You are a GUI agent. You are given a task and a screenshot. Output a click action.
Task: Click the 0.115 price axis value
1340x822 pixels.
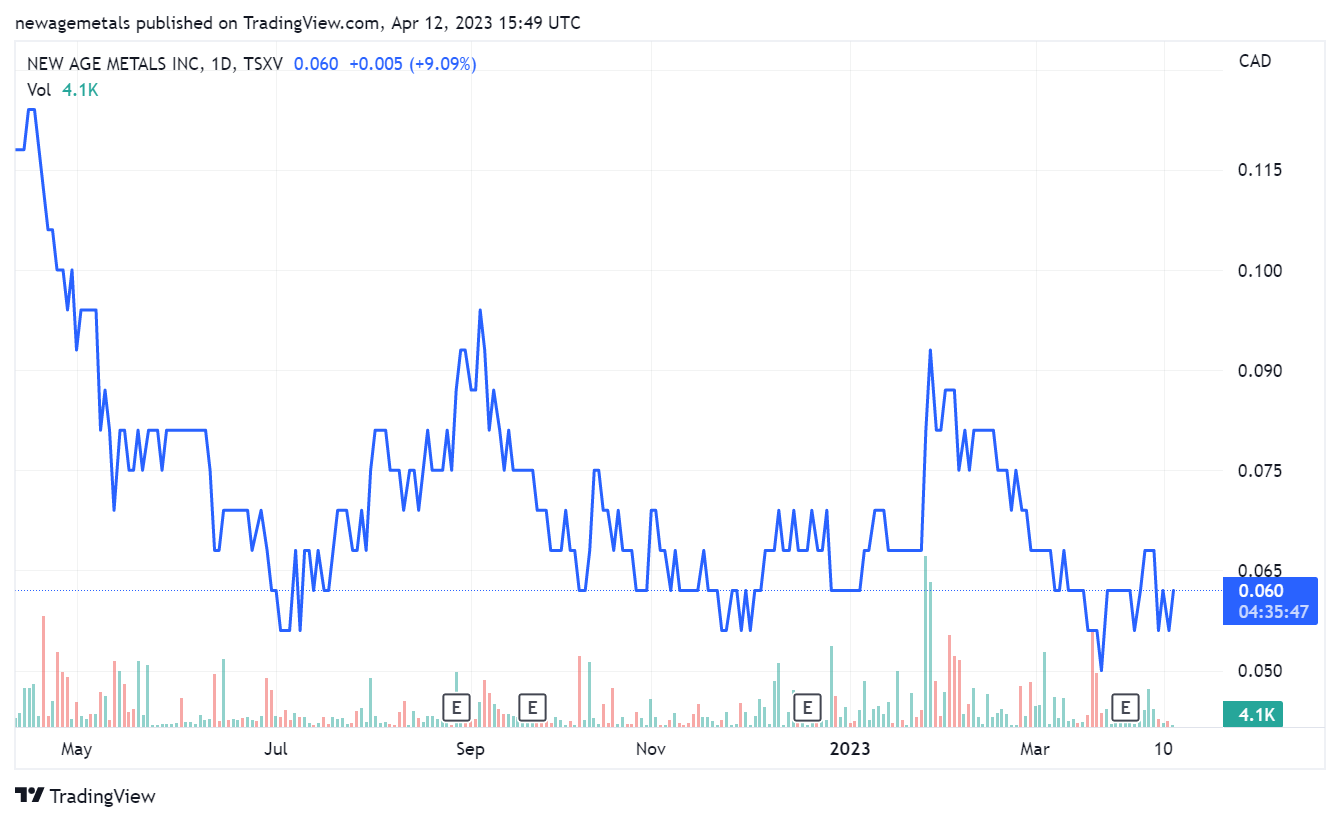point(1260,171)
